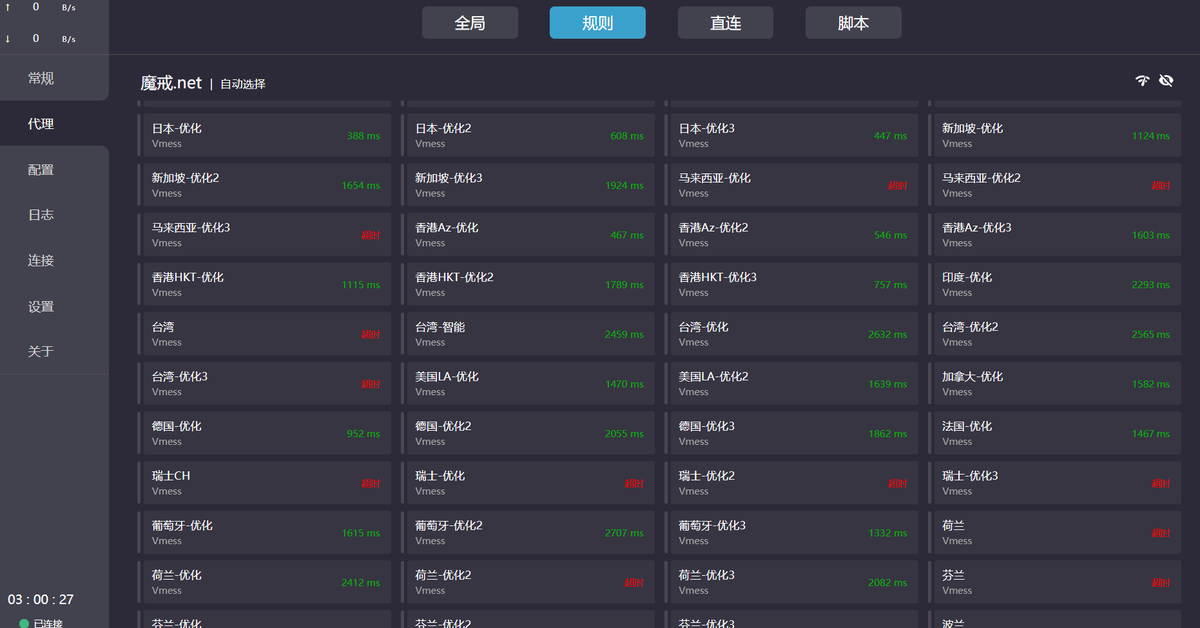This screenshot has height=628, width=1200.
Task: Select the 瑞士CH proxy node
Action: (264, 483)
